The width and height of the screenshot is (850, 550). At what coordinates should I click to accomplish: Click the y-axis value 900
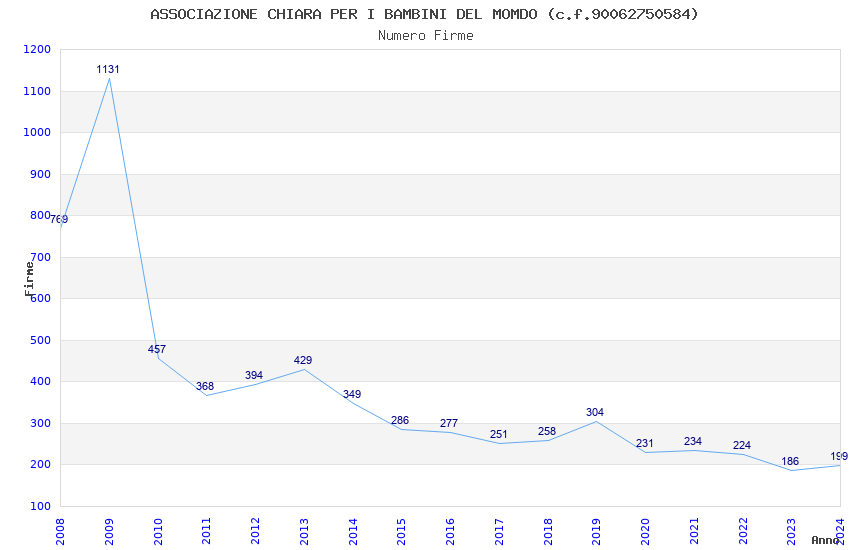point(40,174)
